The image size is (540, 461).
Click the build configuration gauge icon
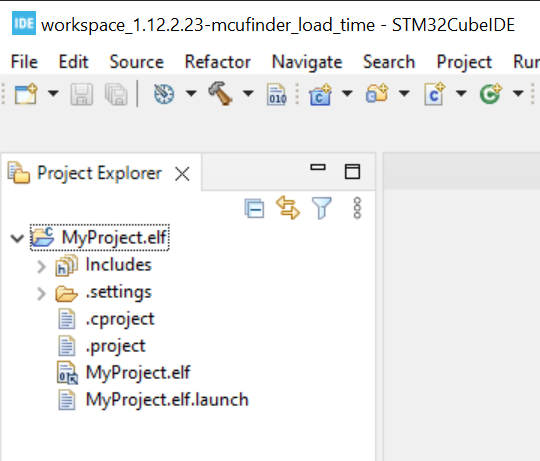(x=164, y=94)
